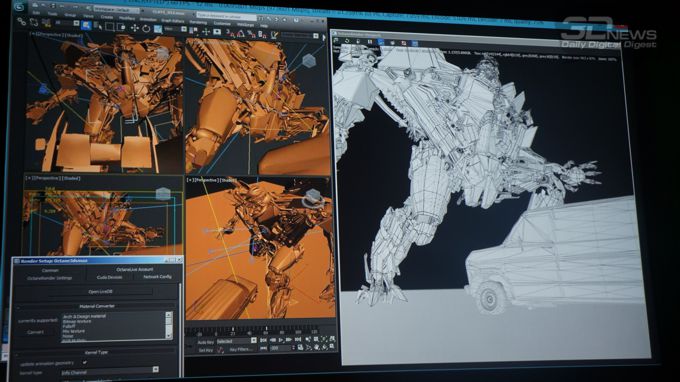Open the selection filter dropdown
680x382 pixels.
click(x=67, y=23)
